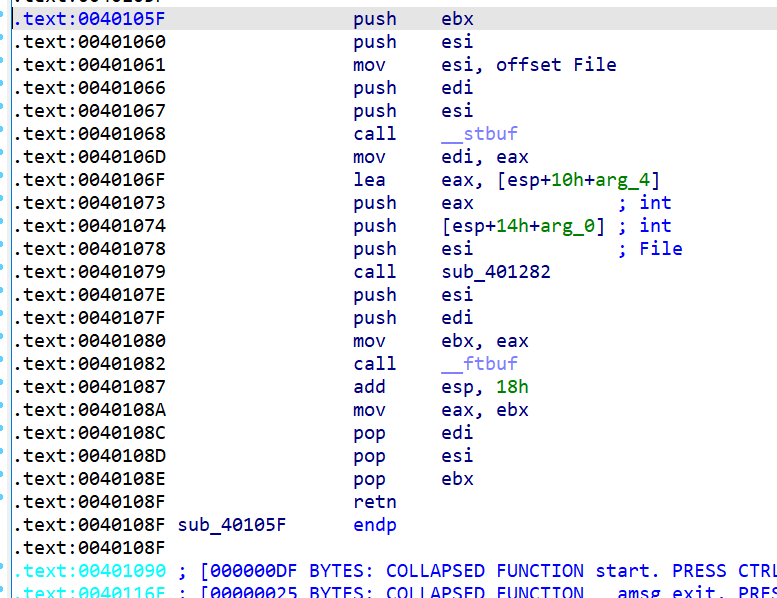
Task: Select 'mov edi, eax' instruction
Action: point(441,157)
